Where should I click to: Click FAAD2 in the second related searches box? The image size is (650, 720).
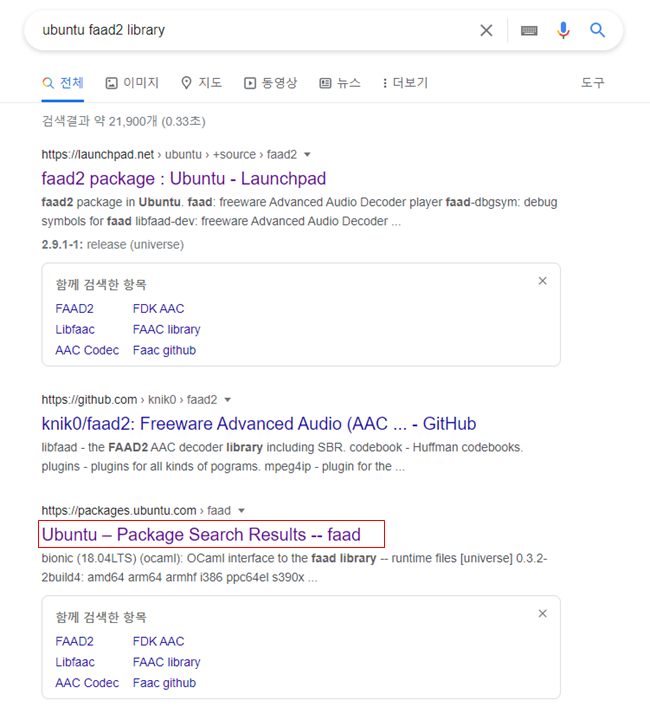74,641
